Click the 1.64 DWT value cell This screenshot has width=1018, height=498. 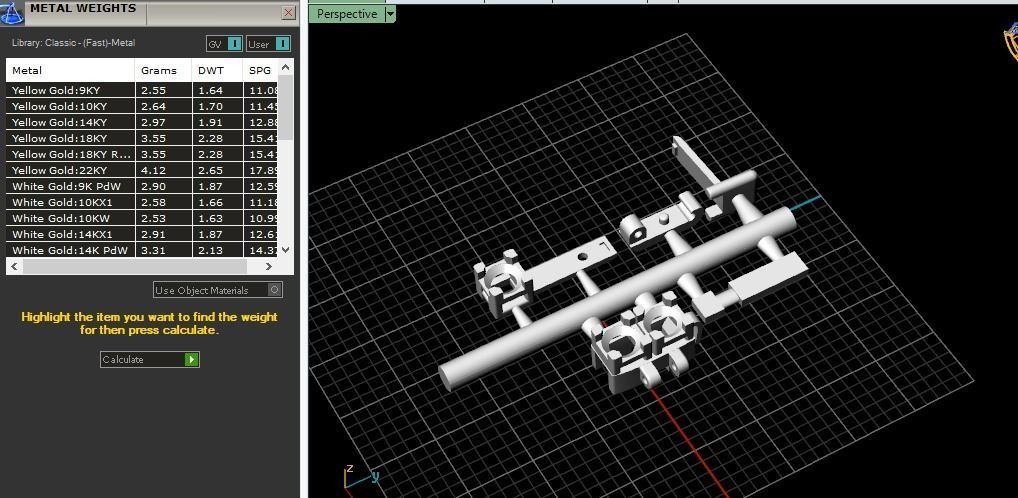[217, 90]
